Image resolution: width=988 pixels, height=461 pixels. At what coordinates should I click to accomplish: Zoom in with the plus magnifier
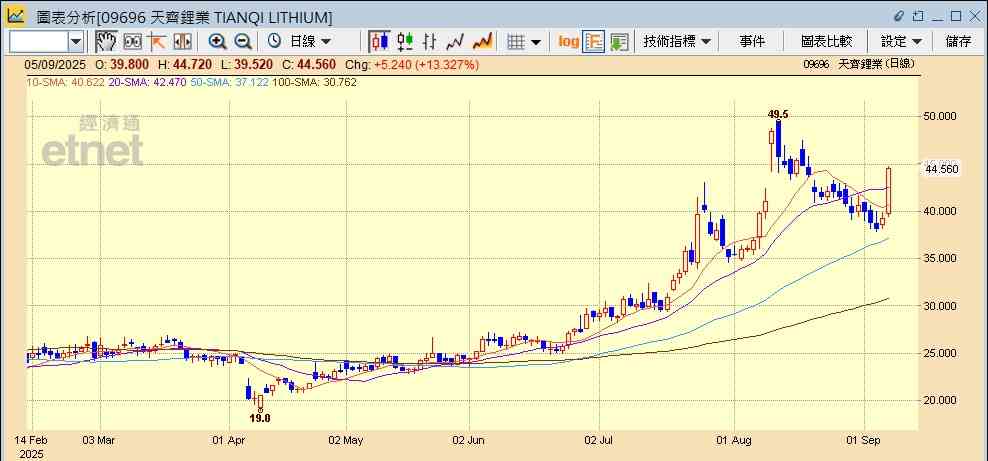point(217,42)
